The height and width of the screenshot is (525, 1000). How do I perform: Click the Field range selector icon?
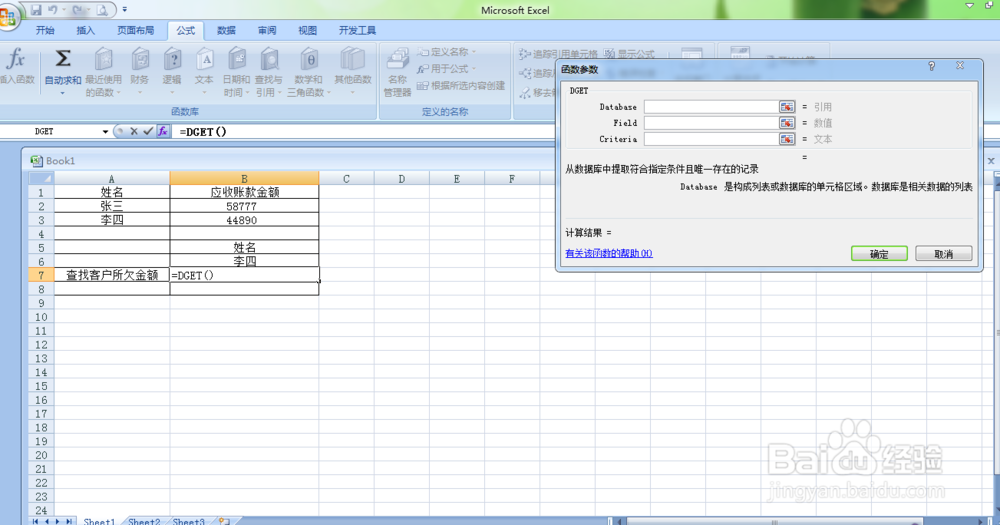pyautogui.click(x=787, y=122)
